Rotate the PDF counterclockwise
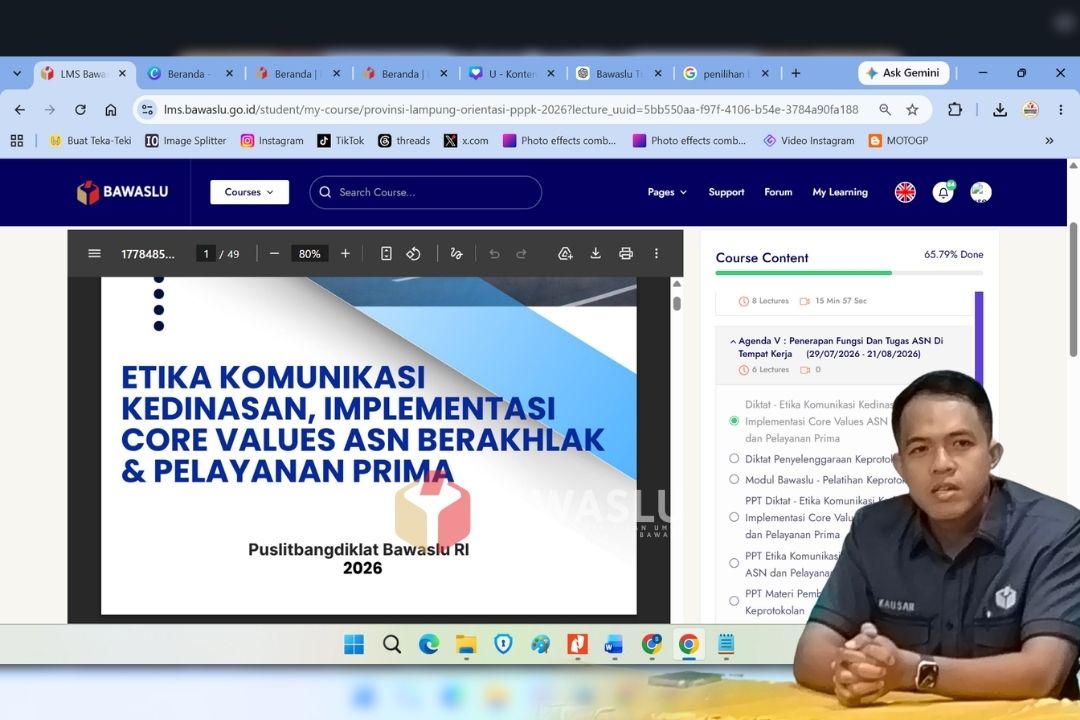 click(x=413, y=254)
